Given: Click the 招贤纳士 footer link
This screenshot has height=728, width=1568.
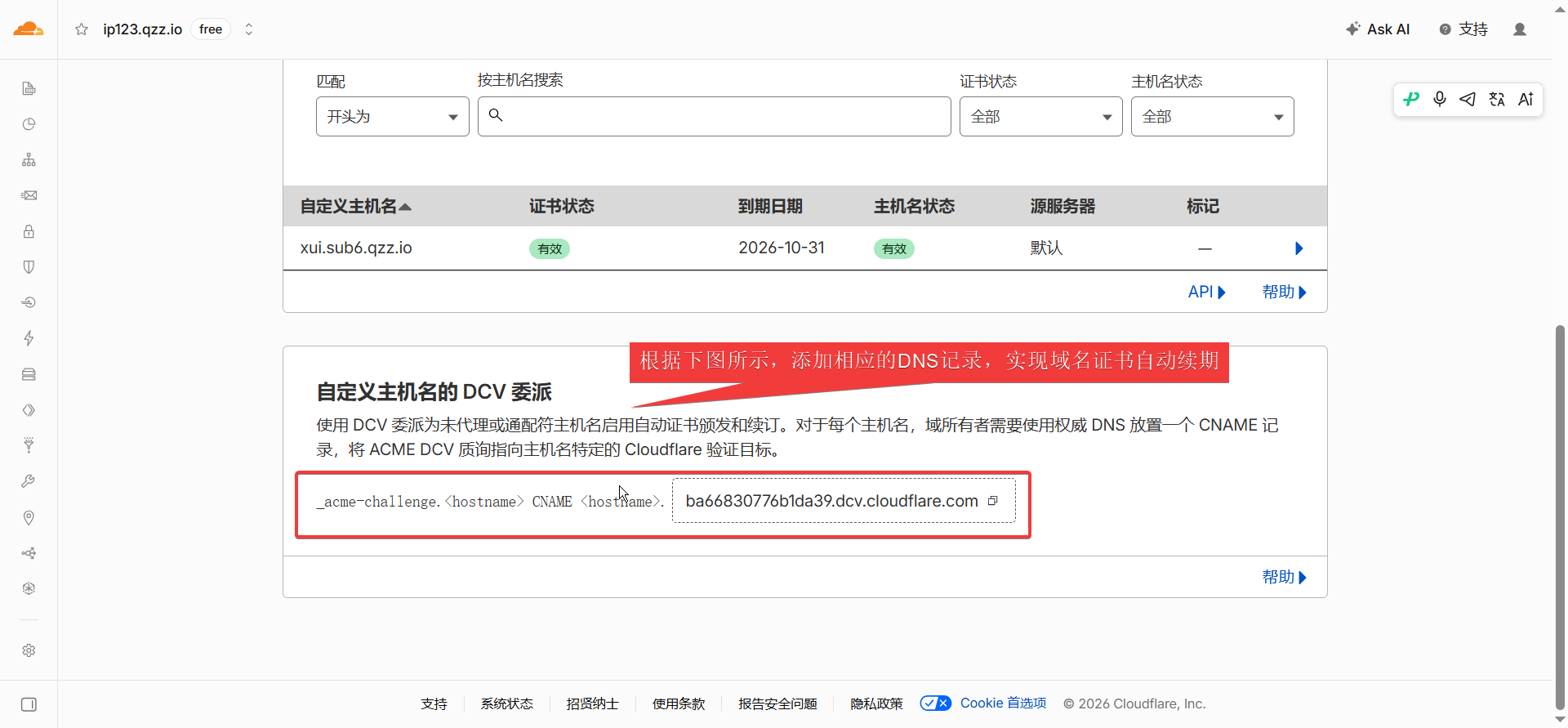Looking at the screenshot, I should tap(593, 703).
